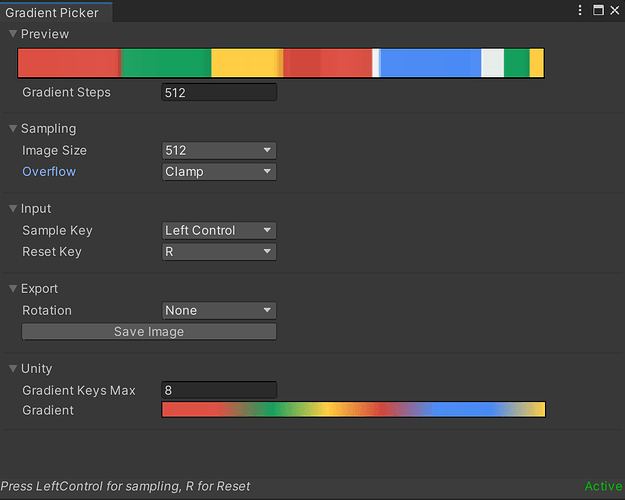Open the Rotation dropdown
This screenshot has width=625, height=500.
coord(219,310)
